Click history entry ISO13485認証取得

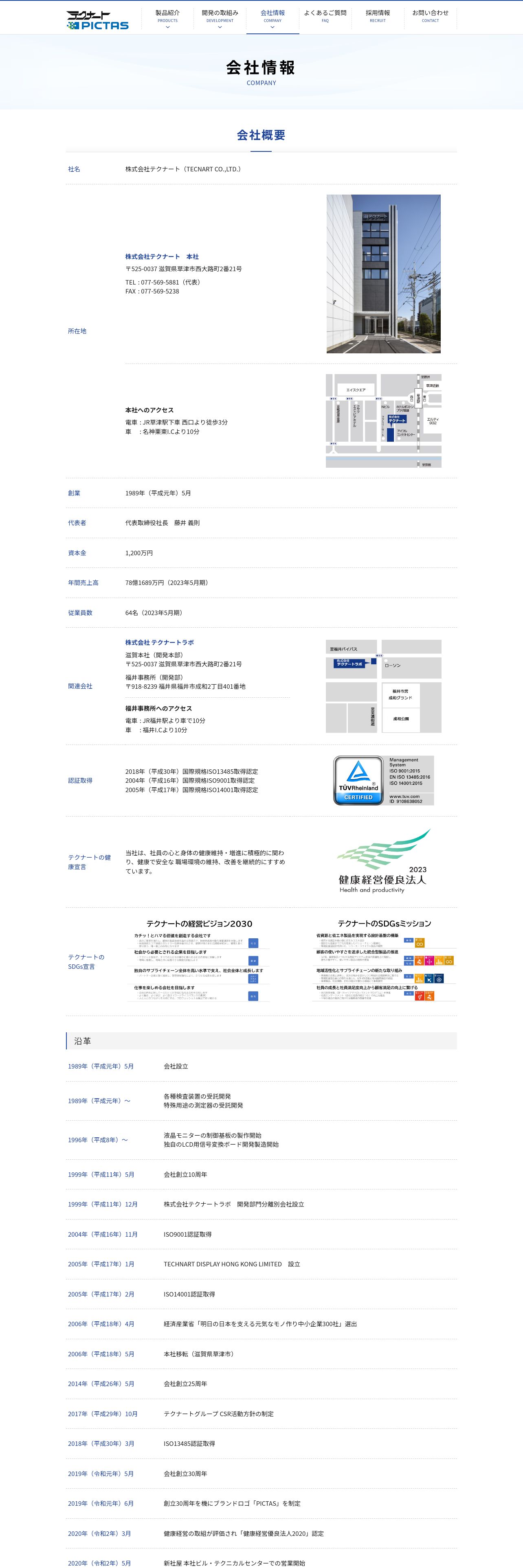[x=189, y=1444]
